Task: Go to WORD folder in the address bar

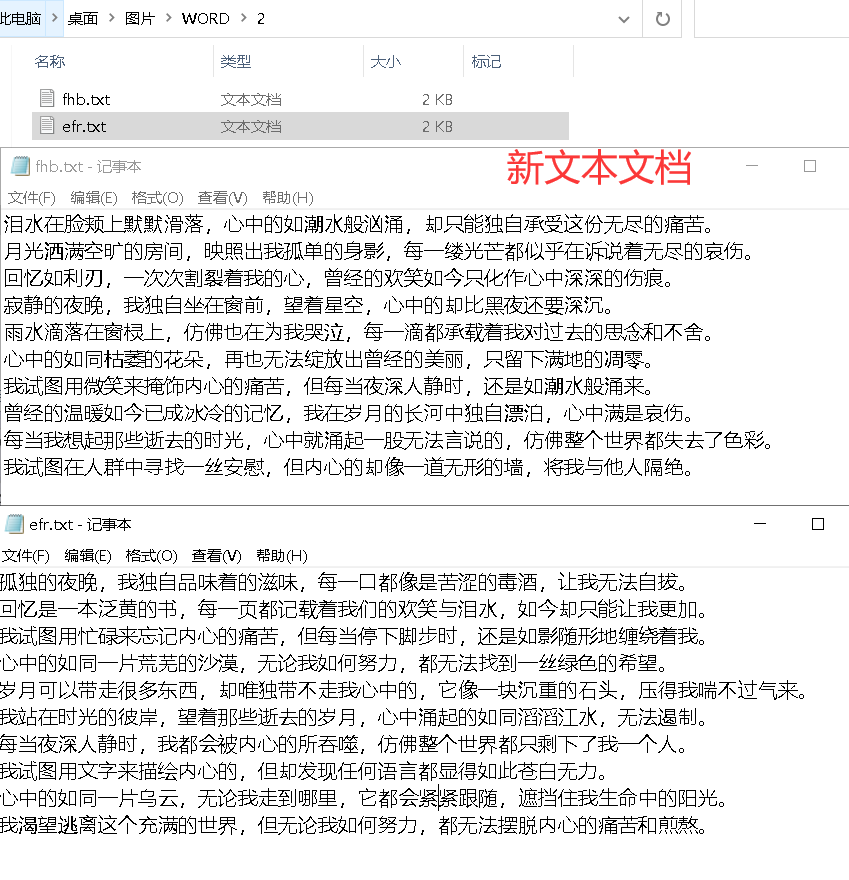Action: click(205, 19)
